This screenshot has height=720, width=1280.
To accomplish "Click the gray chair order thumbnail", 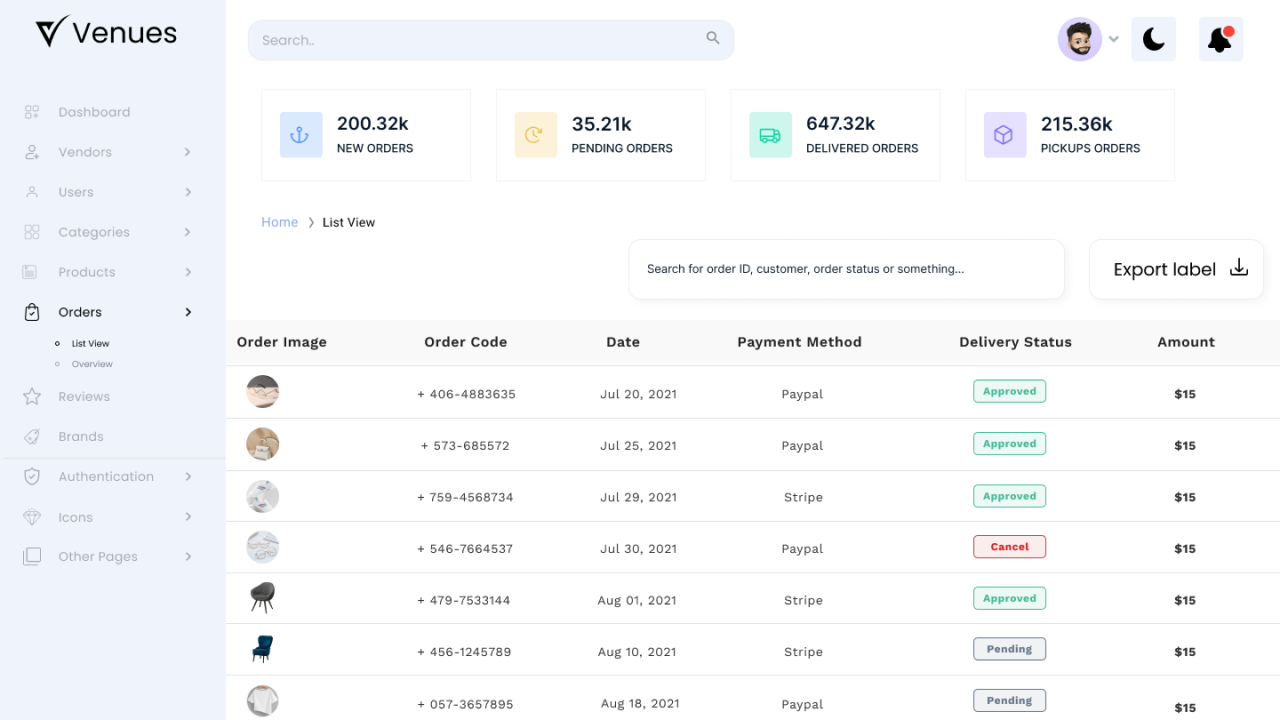I will (263, 597).
